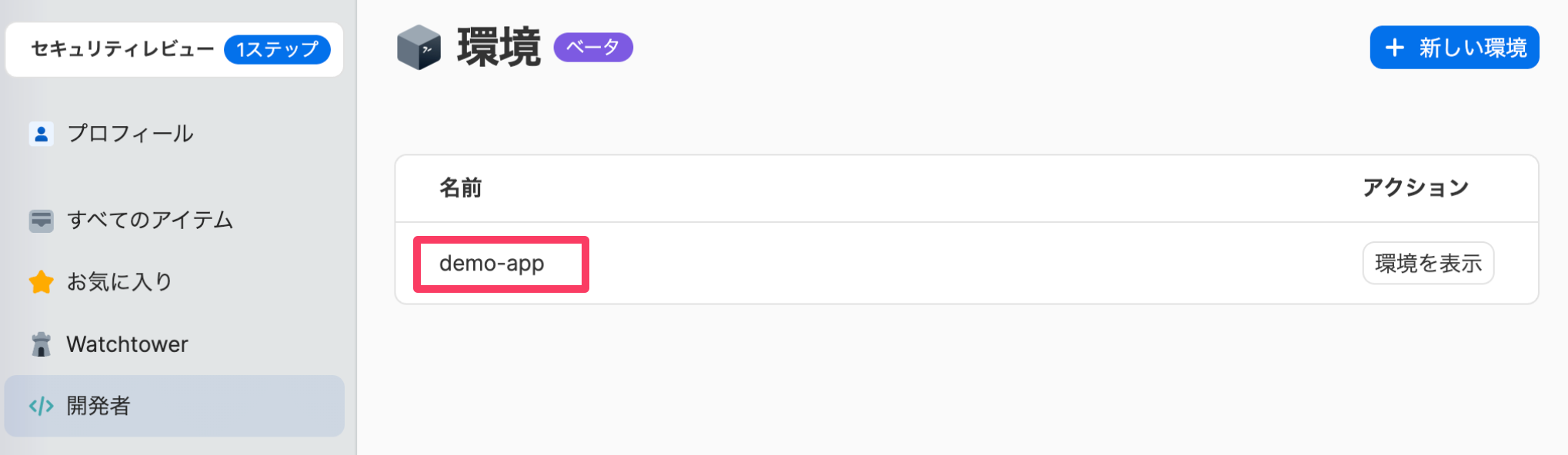Image resolution: width=1568 pixels, height=455 pixels.
Task: Click the Watchtower tower icon
Action: click(x=41, y=344)
